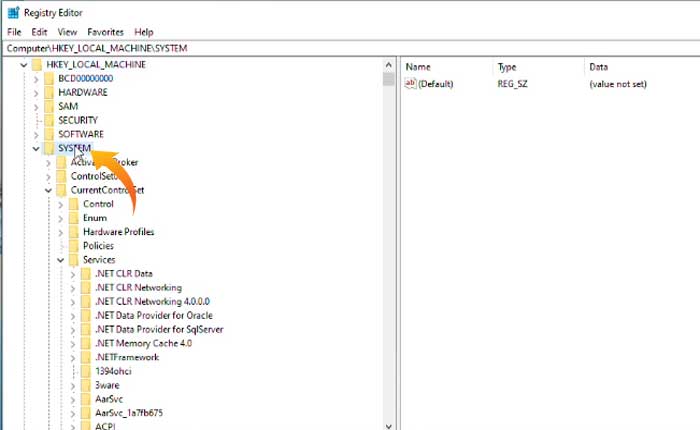This screenshot has height=430, width=700.
Task: Select the Services key label
Action: point(99,260)
